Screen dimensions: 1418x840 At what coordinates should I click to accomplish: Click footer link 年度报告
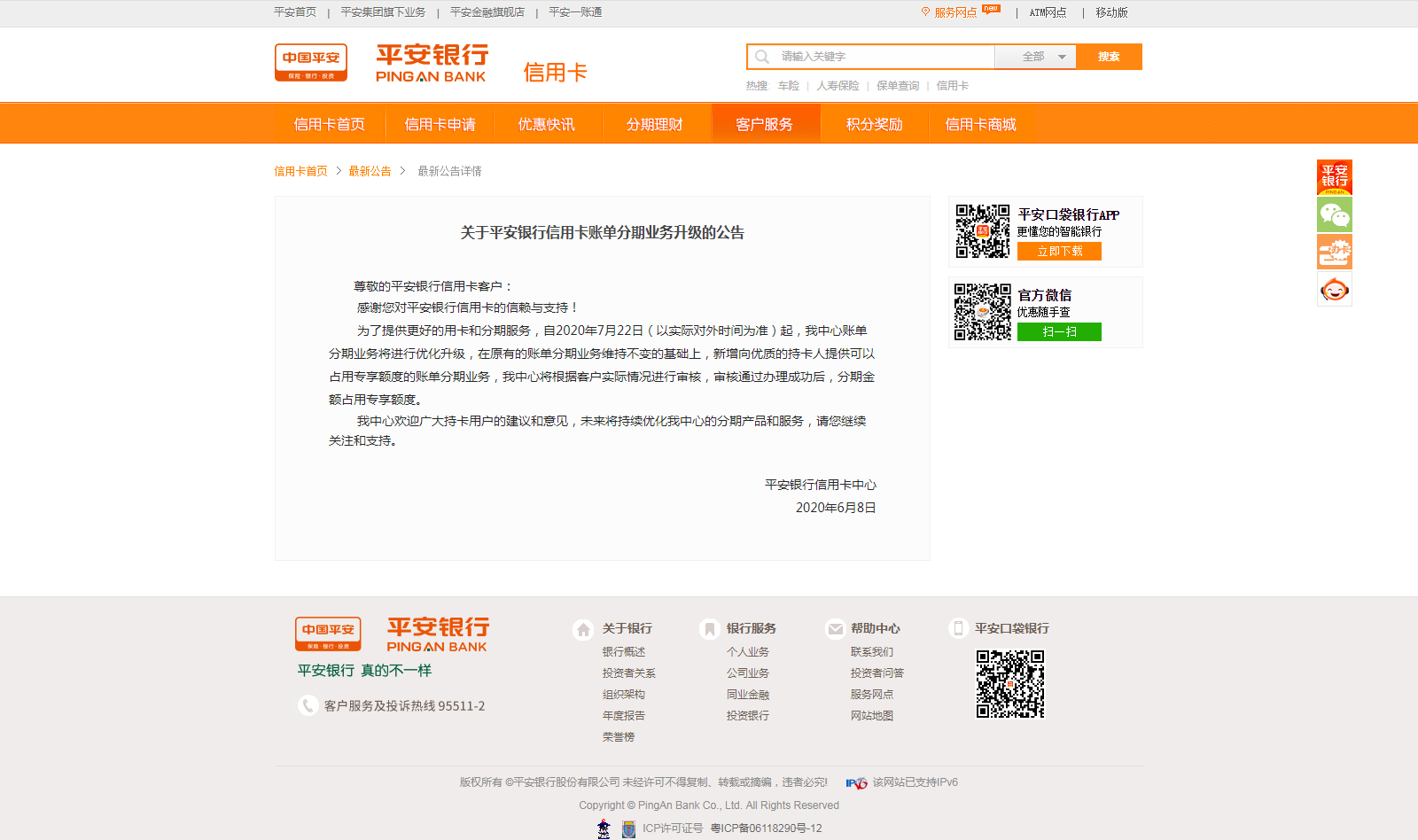click(x=624, y=716)
